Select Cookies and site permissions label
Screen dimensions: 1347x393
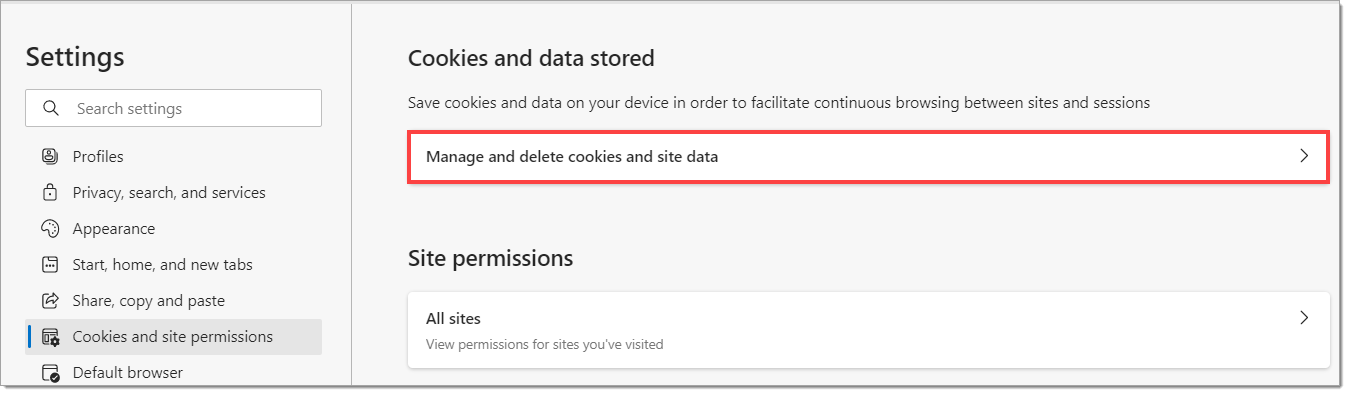point(172,337)
